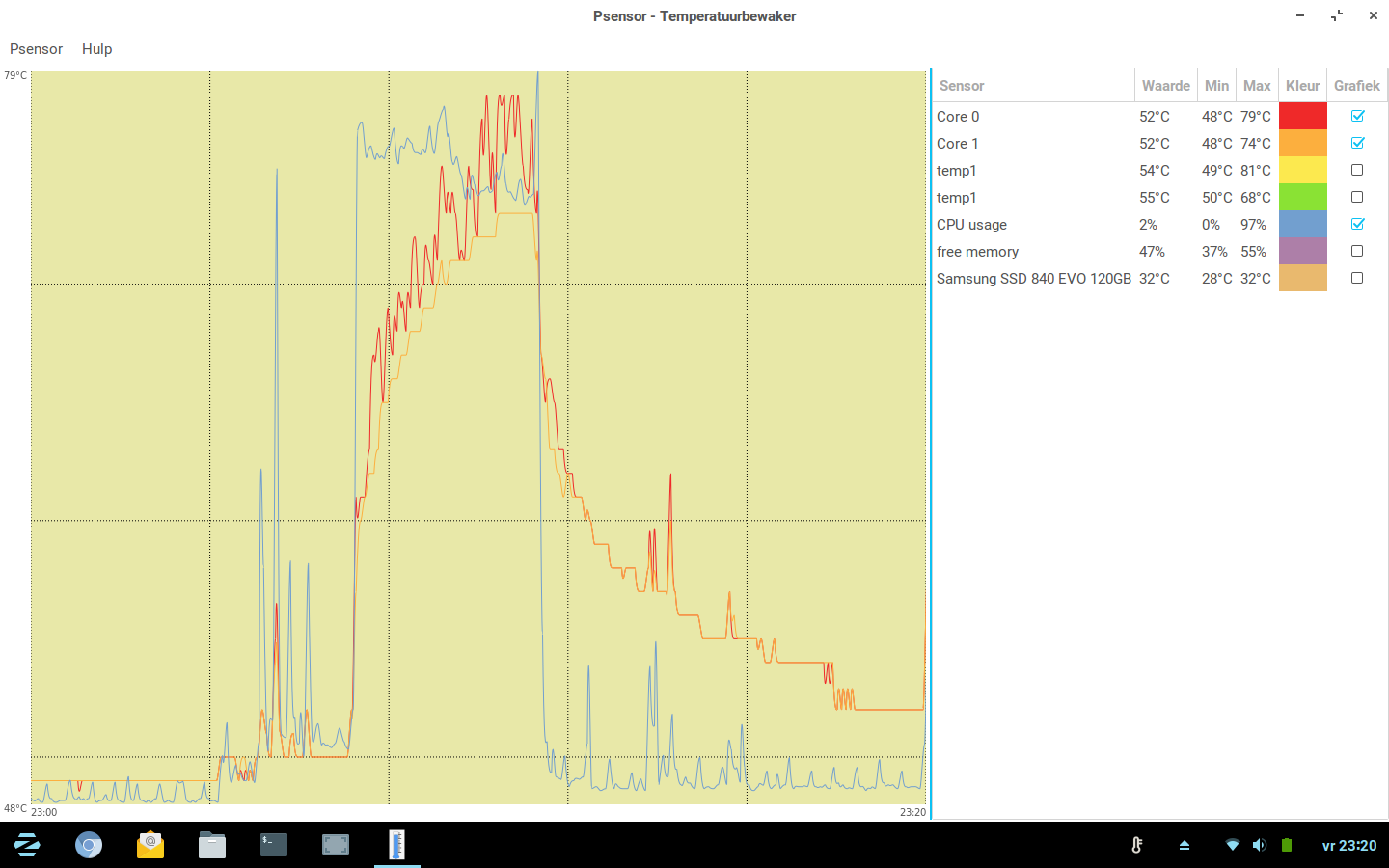Click the temperature indicator tray icon
Image resolution: width=1389 pixels, height=868 pixels.
tap(1137, 845)
